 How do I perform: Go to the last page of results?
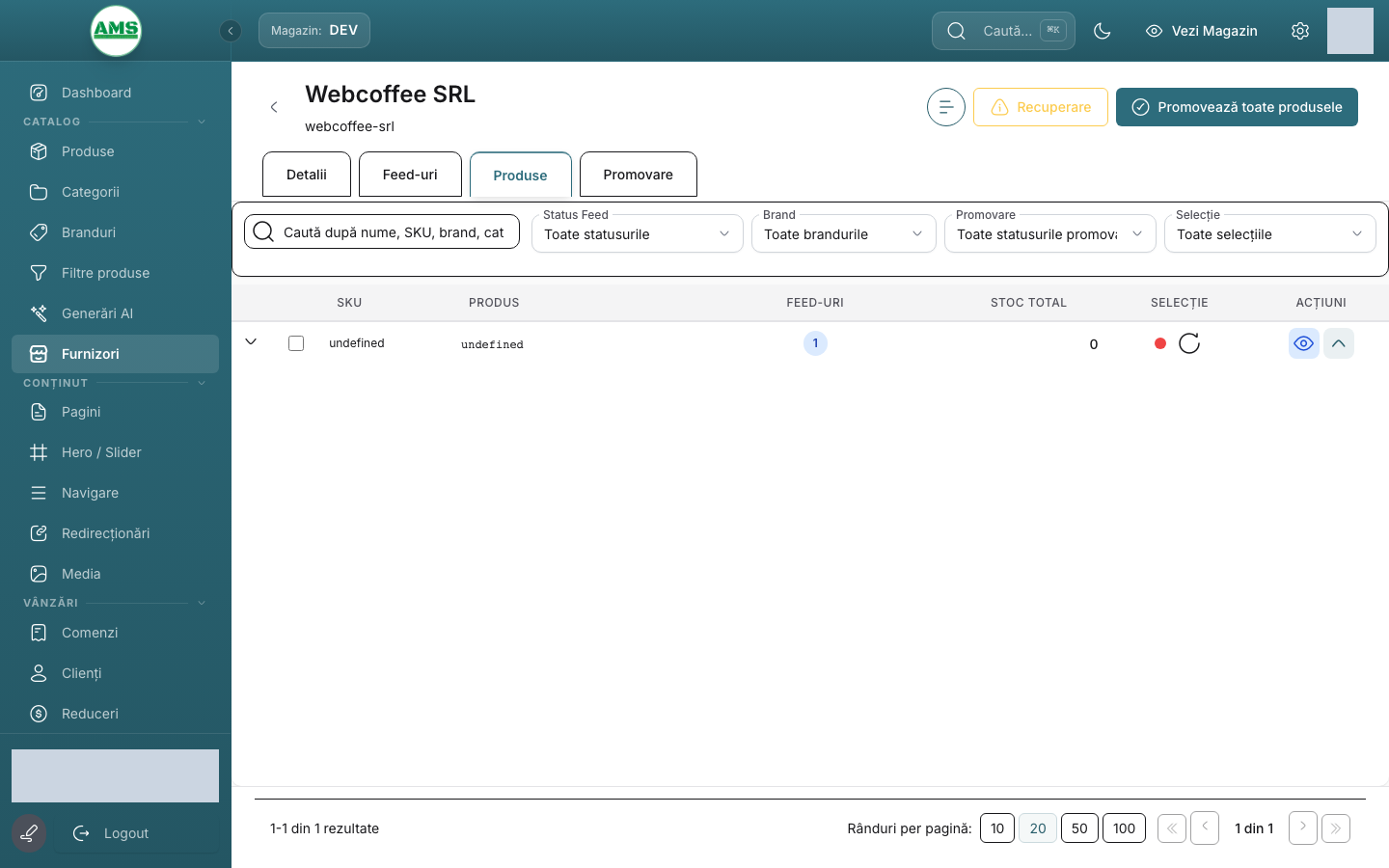tap(1336, 828)
